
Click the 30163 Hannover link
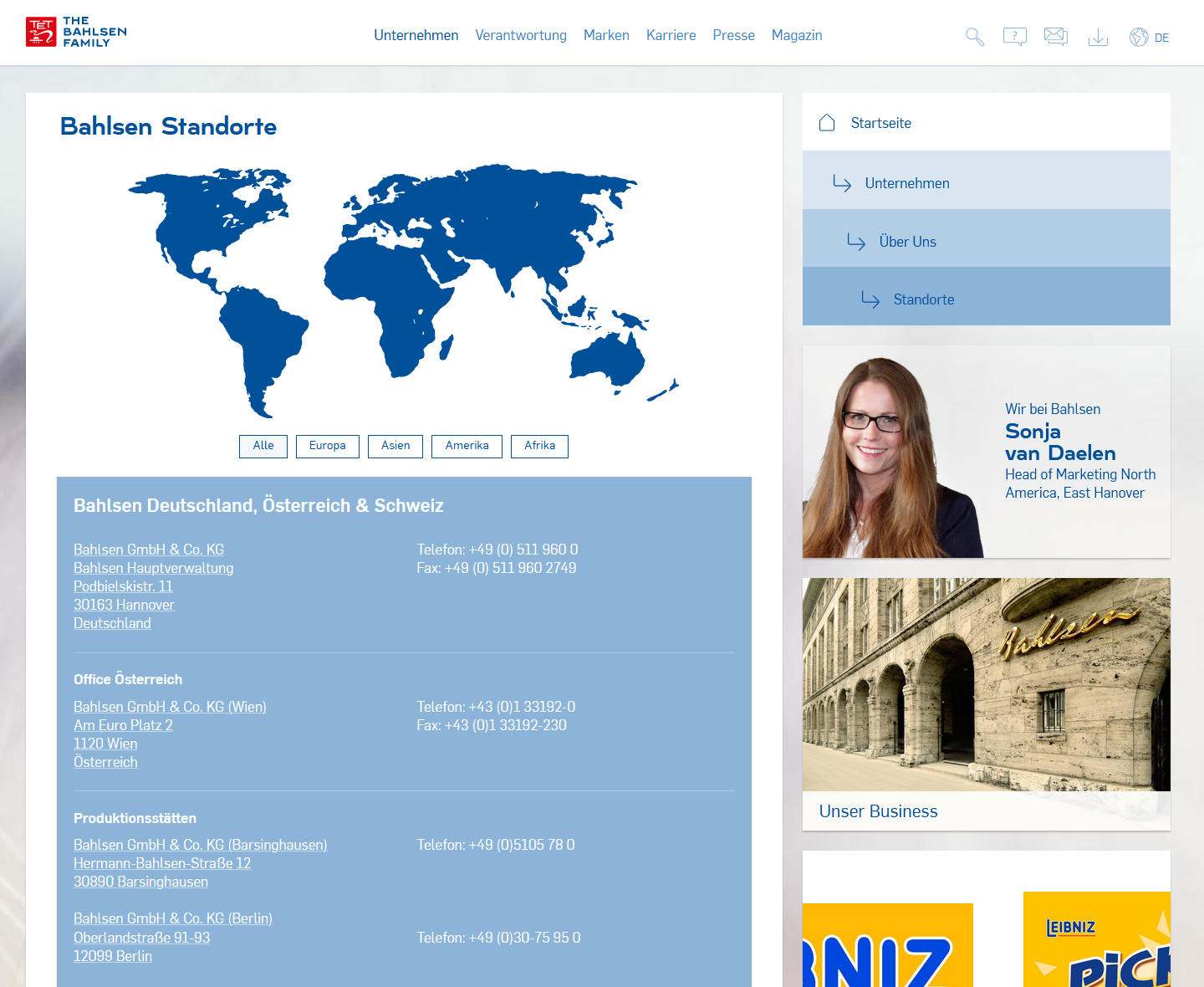(x=124, y=605)
